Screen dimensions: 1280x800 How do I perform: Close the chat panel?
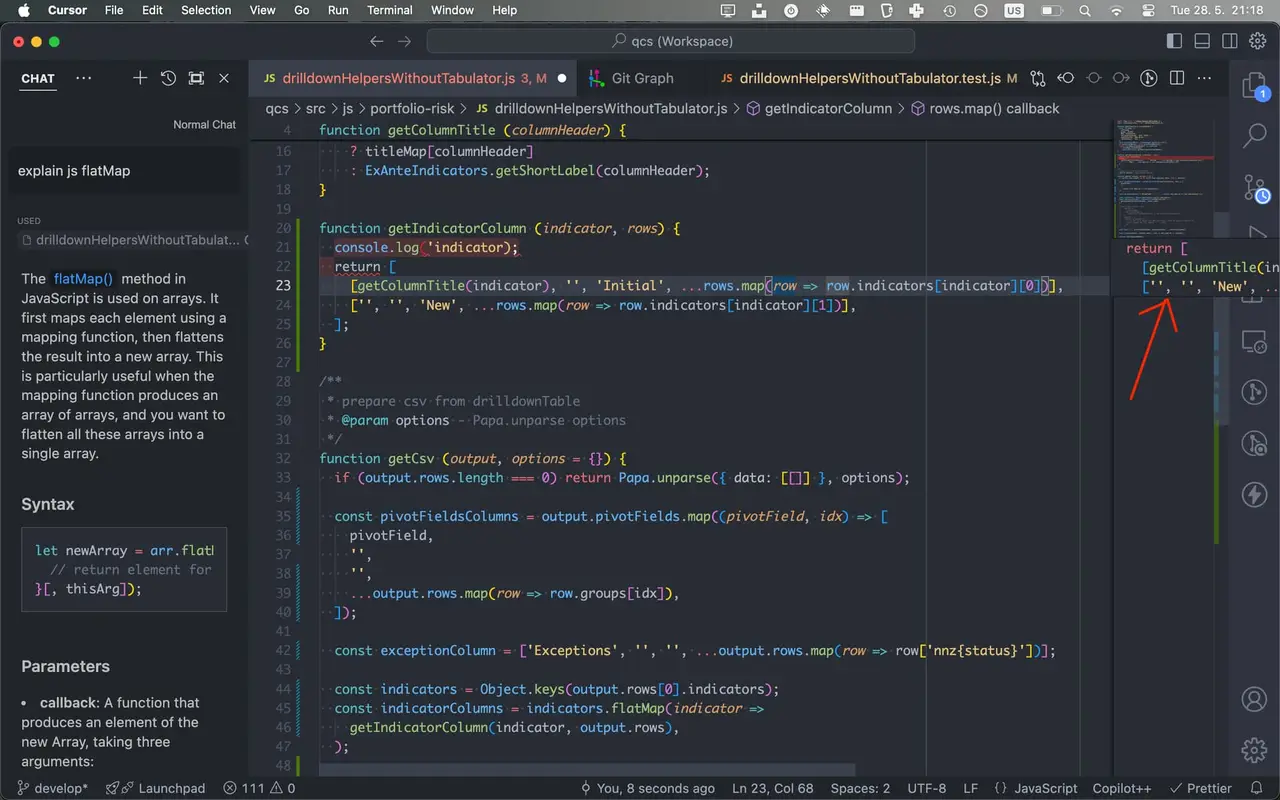pos(224,78)
